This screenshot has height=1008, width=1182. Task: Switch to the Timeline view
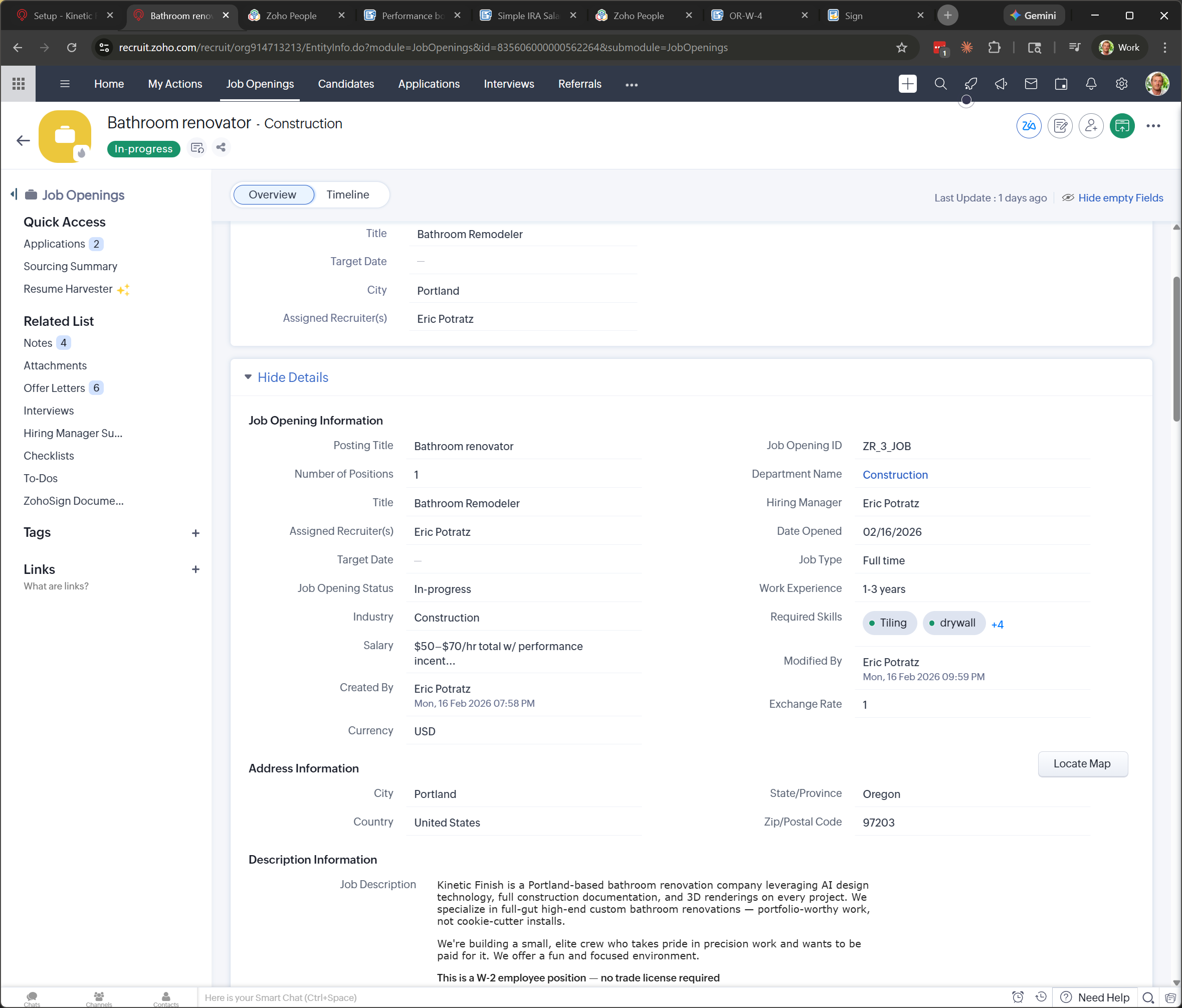[347, 195]
